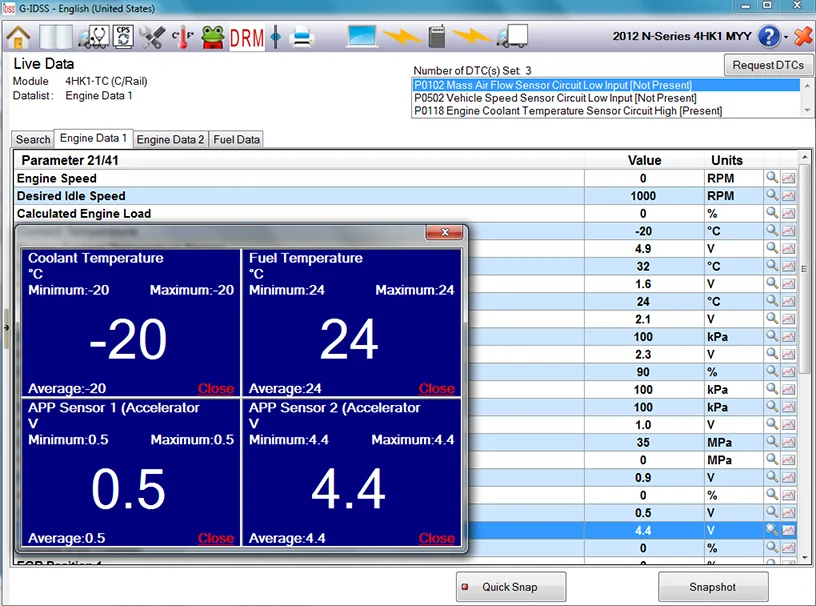816x606 pixels.
Task: Close the APP Sensor 2 gauge tile
Action: click(x=437, y=538)
